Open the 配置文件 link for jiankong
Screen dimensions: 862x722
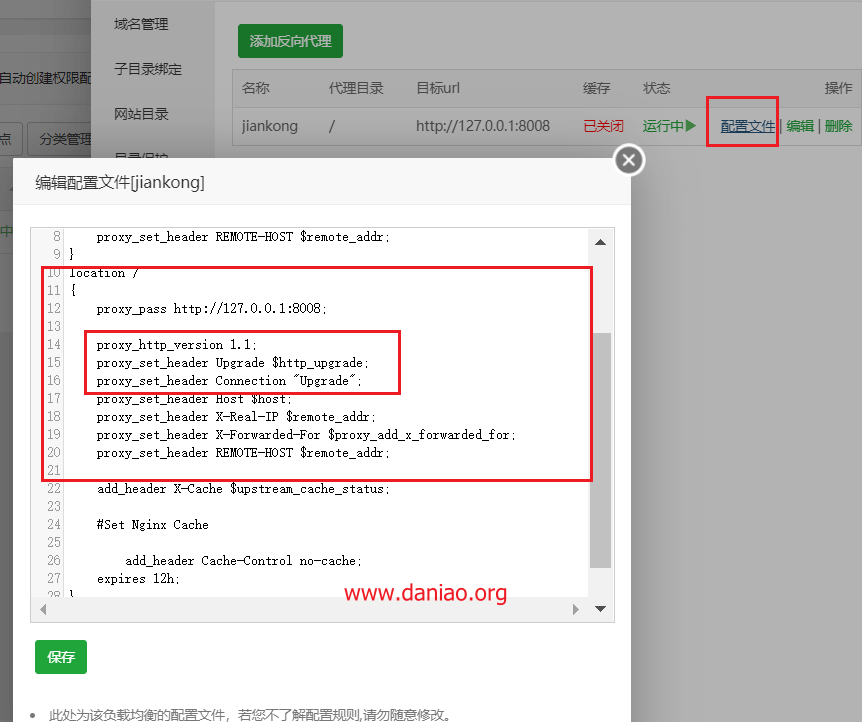748,126
